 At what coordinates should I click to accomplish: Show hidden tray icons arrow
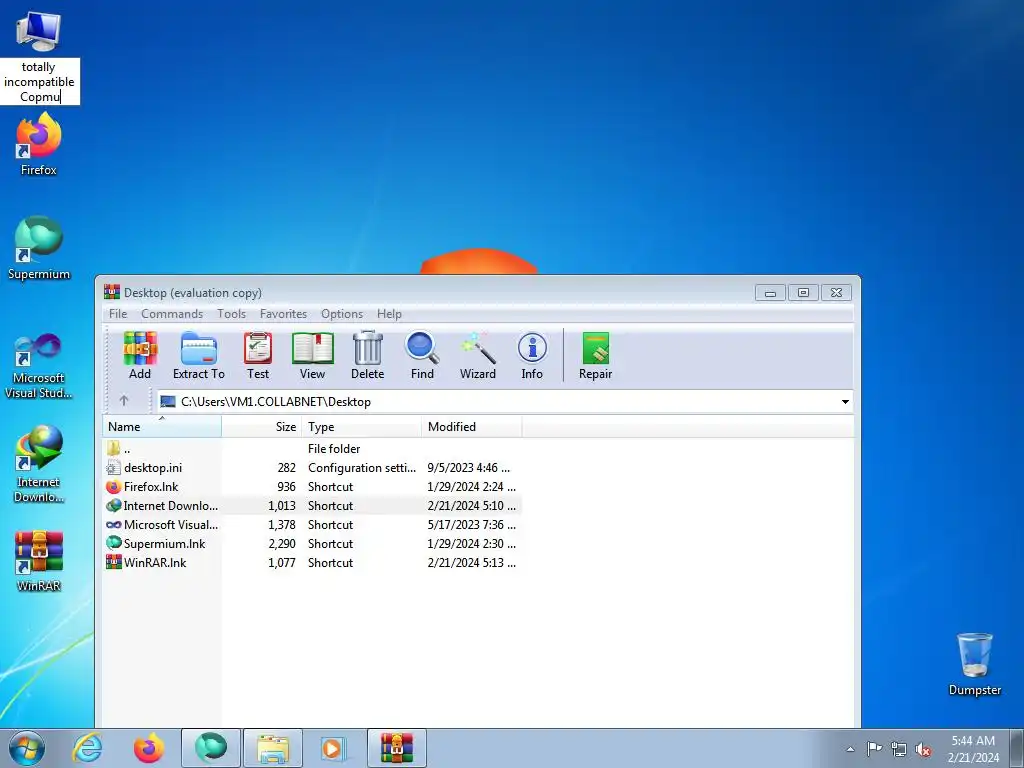[850, 749]
